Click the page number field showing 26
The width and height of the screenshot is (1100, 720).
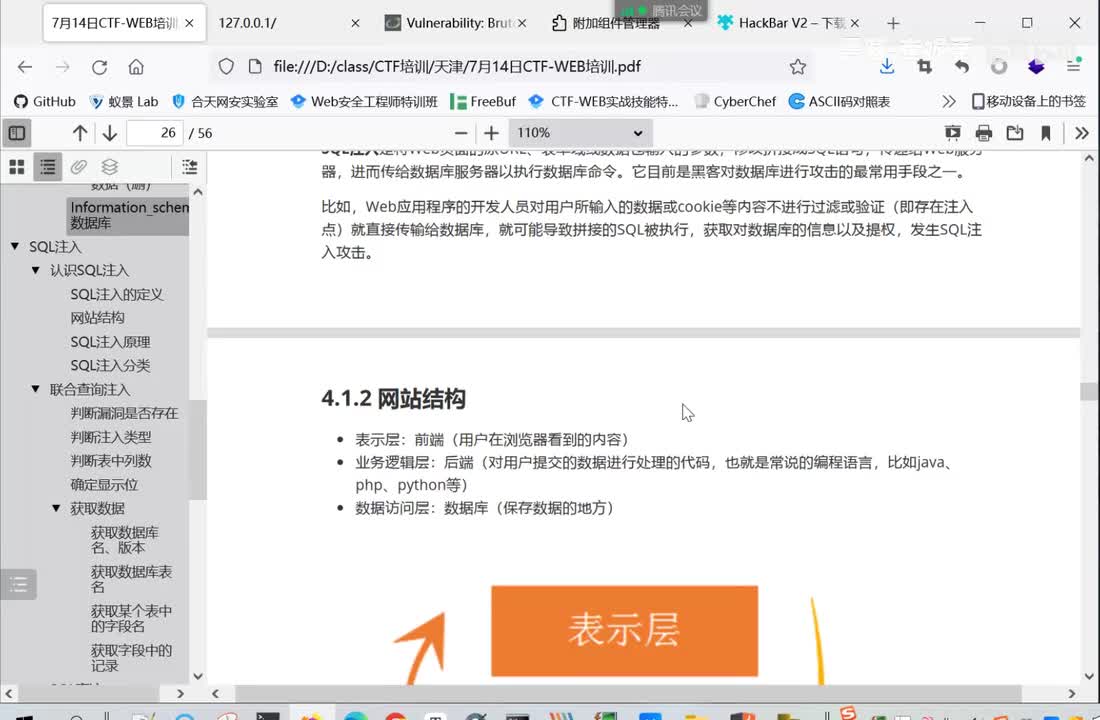point(155,133)
